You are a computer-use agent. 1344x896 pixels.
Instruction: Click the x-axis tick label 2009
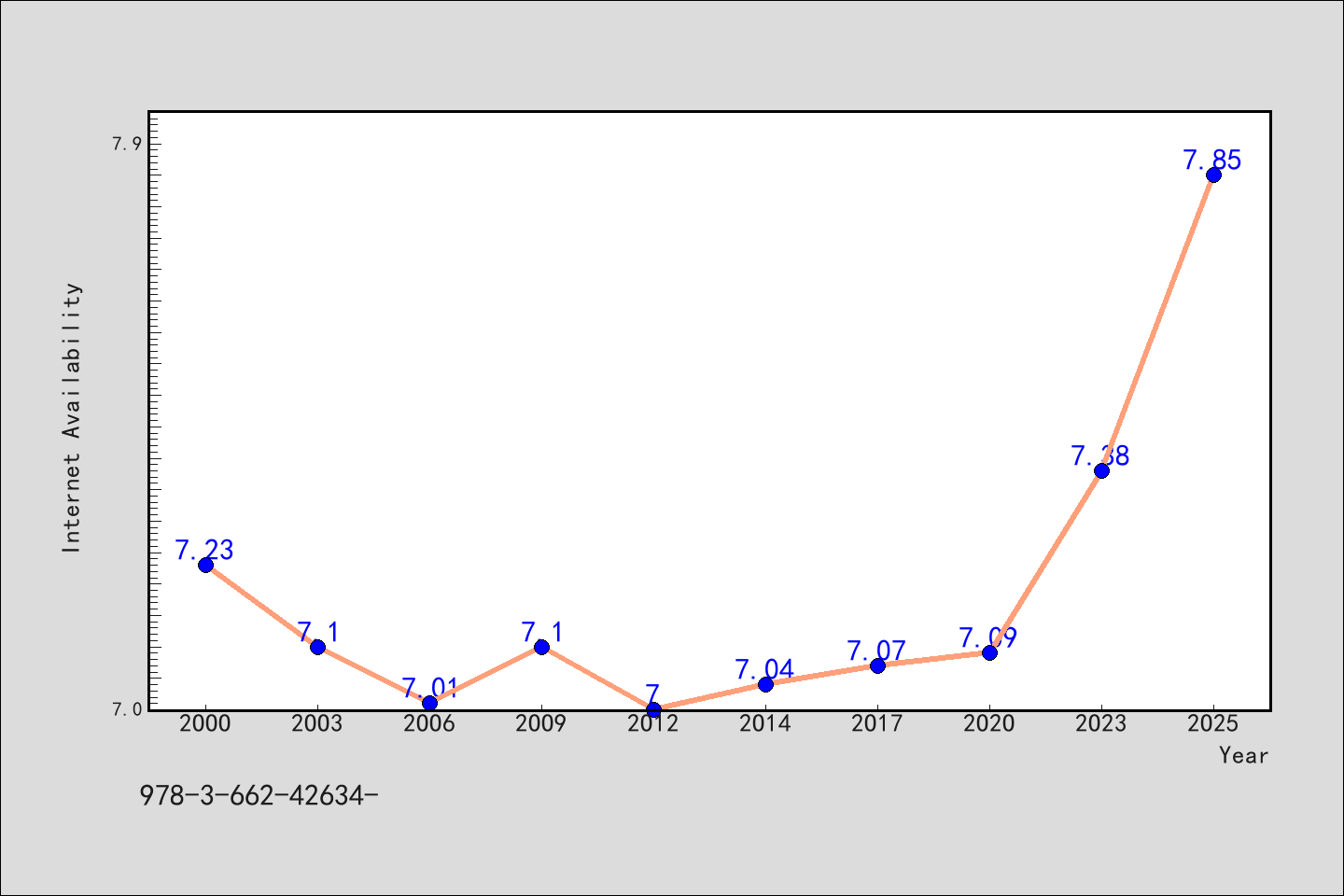click(541, 723)
